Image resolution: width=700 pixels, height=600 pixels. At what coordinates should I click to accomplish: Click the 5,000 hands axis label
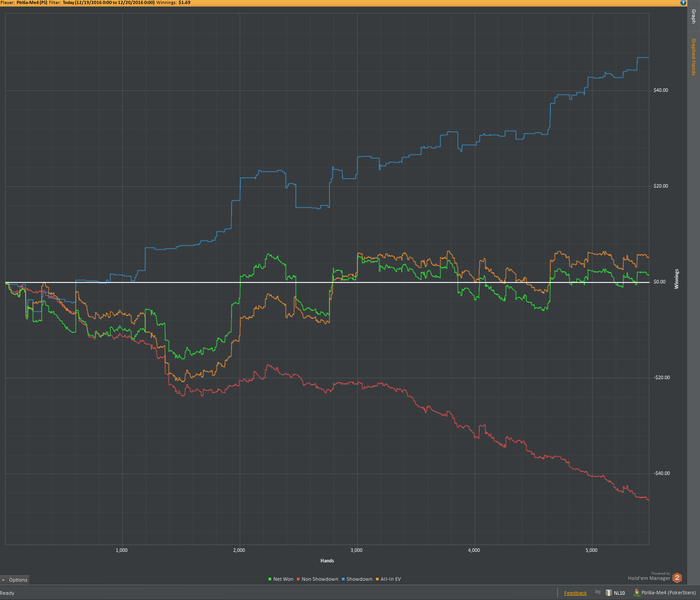pyautogui.click(x=591, y=550)
